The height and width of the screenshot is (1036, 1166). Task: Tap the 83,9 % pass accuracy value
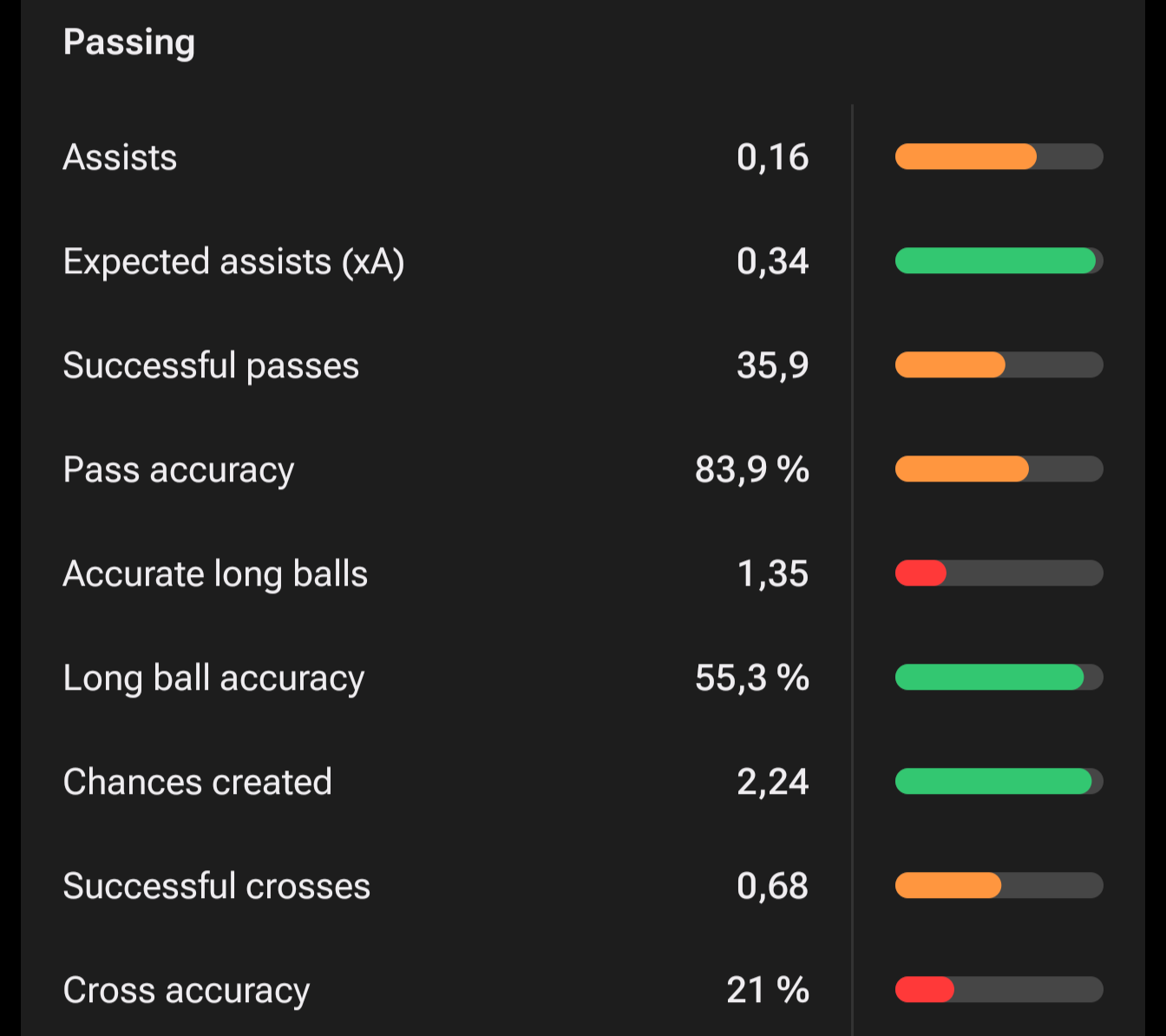(x=751, y=469)
